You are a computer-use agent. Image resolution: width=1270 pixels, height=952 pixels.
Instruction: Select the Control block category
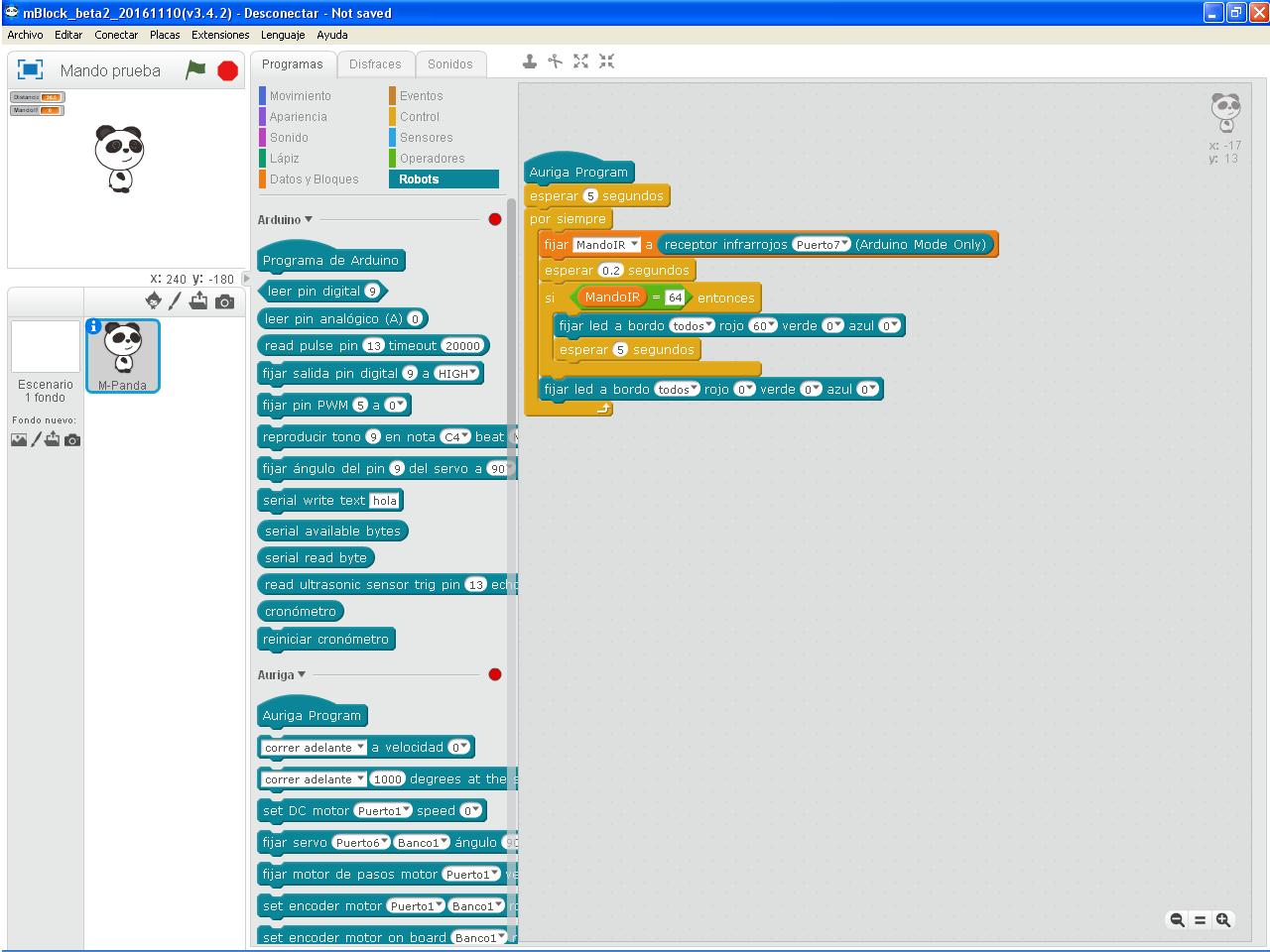(420, 116)
